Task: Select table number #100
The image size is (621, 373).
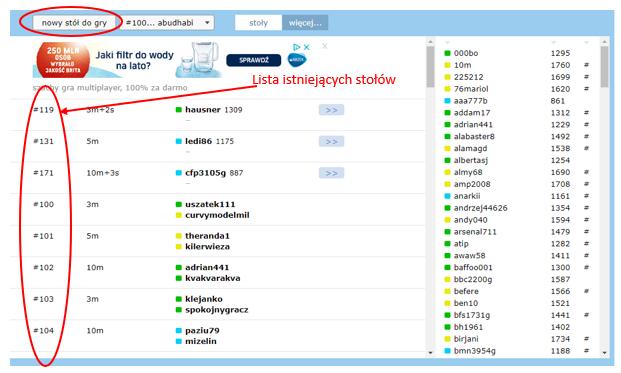Action: pos(44,204)
